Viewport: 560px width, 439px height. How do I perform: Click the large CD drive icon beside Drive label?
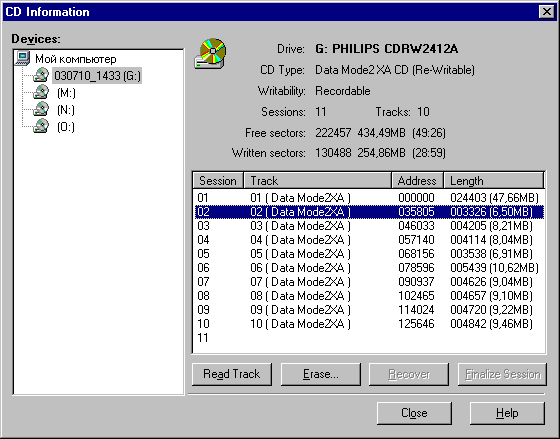click(x=210, y=54)
